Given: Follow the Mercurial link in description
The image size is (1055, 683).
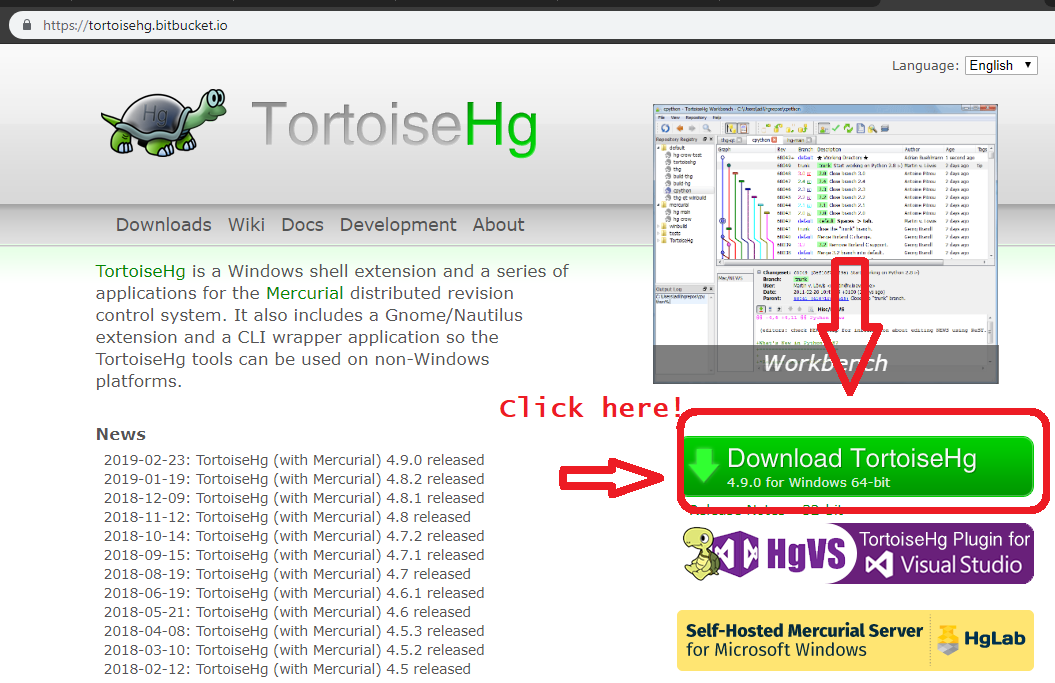Looking at the screenshot, I should 304,293.
